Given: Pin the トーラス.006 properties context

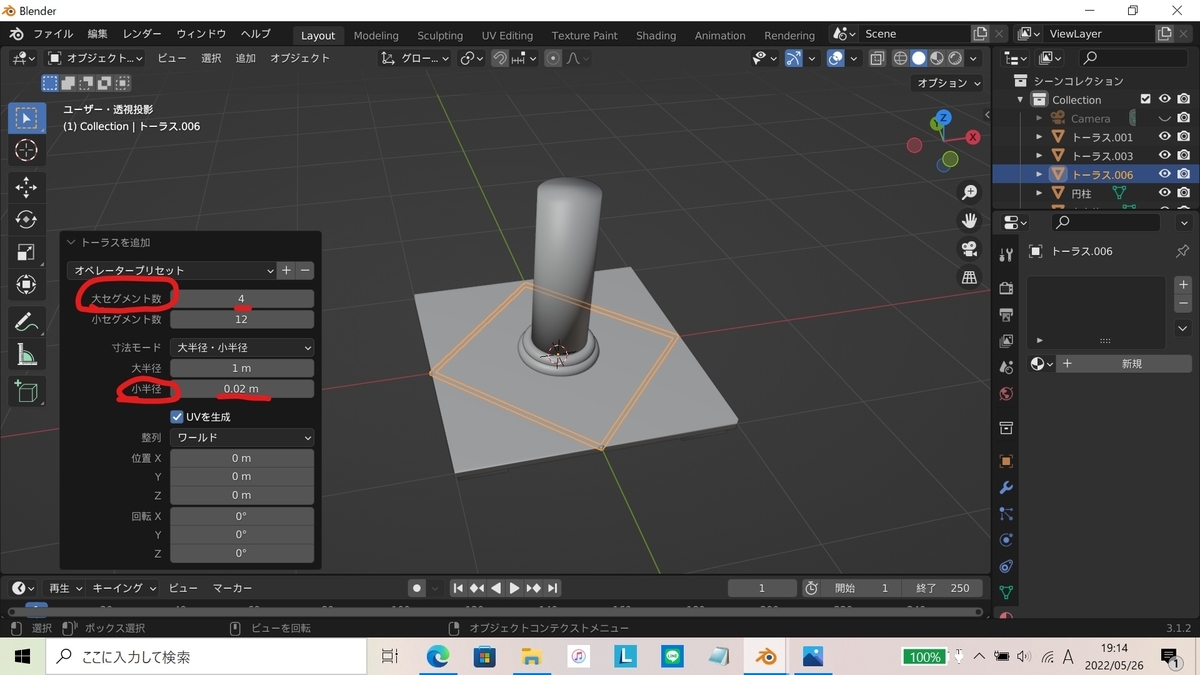Looking at the screenshot, I should (x=1182, y=251).
